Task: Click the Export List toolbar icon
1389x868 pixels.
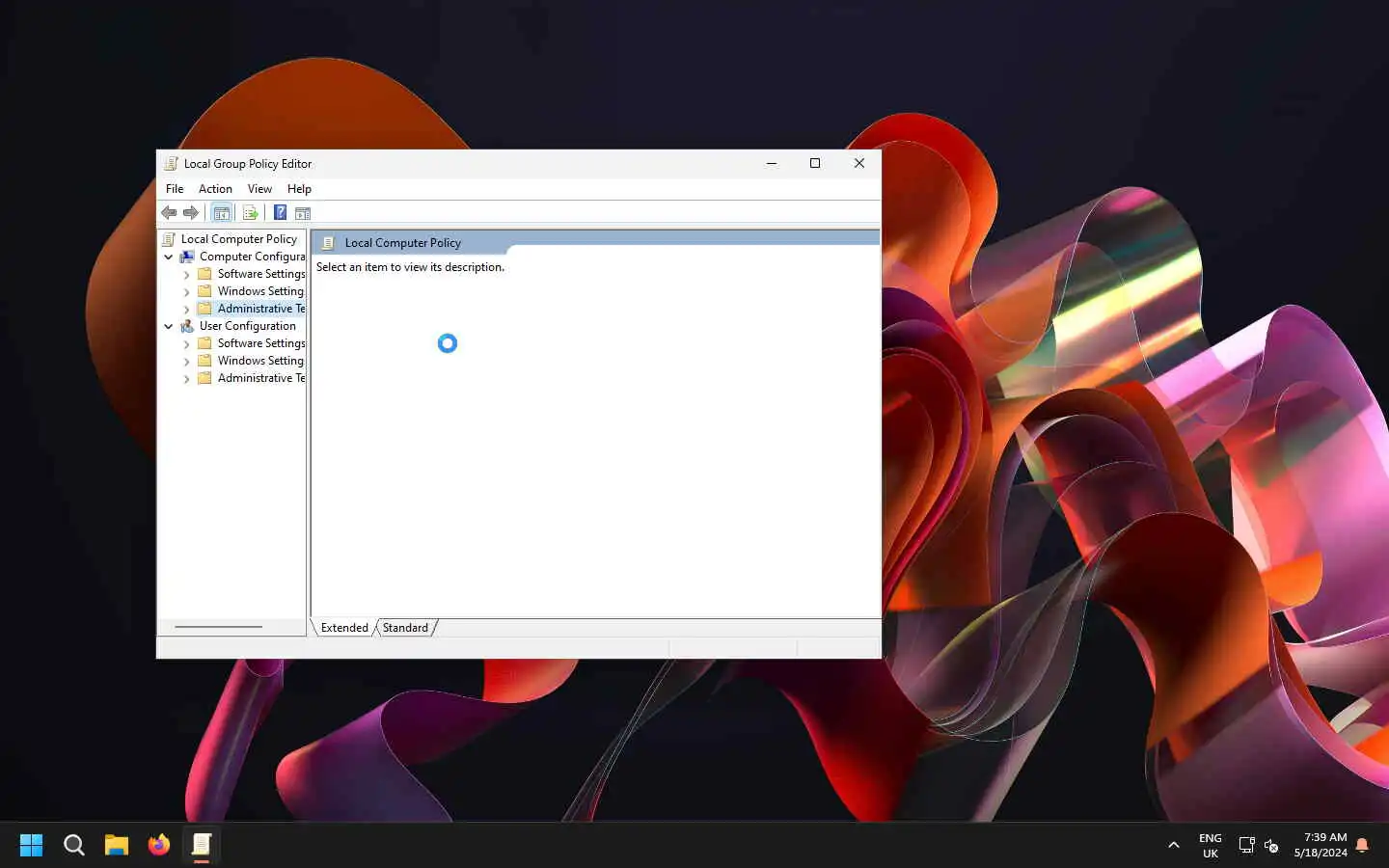Action: coord(250,213)
